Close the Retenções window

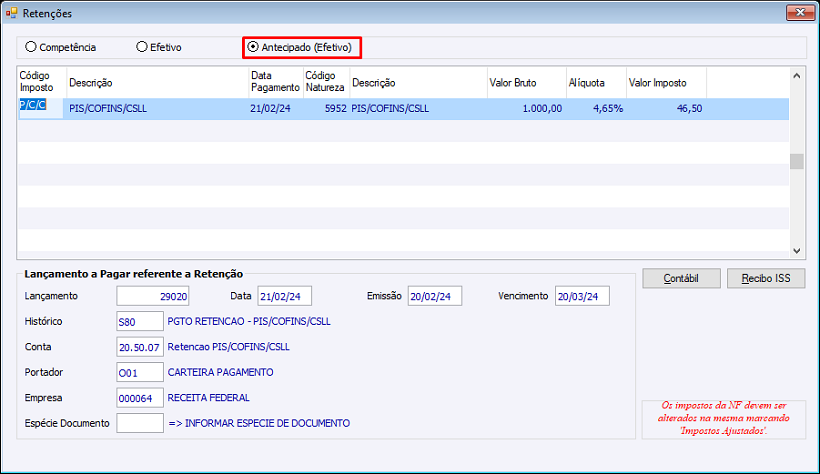(800, 13)
